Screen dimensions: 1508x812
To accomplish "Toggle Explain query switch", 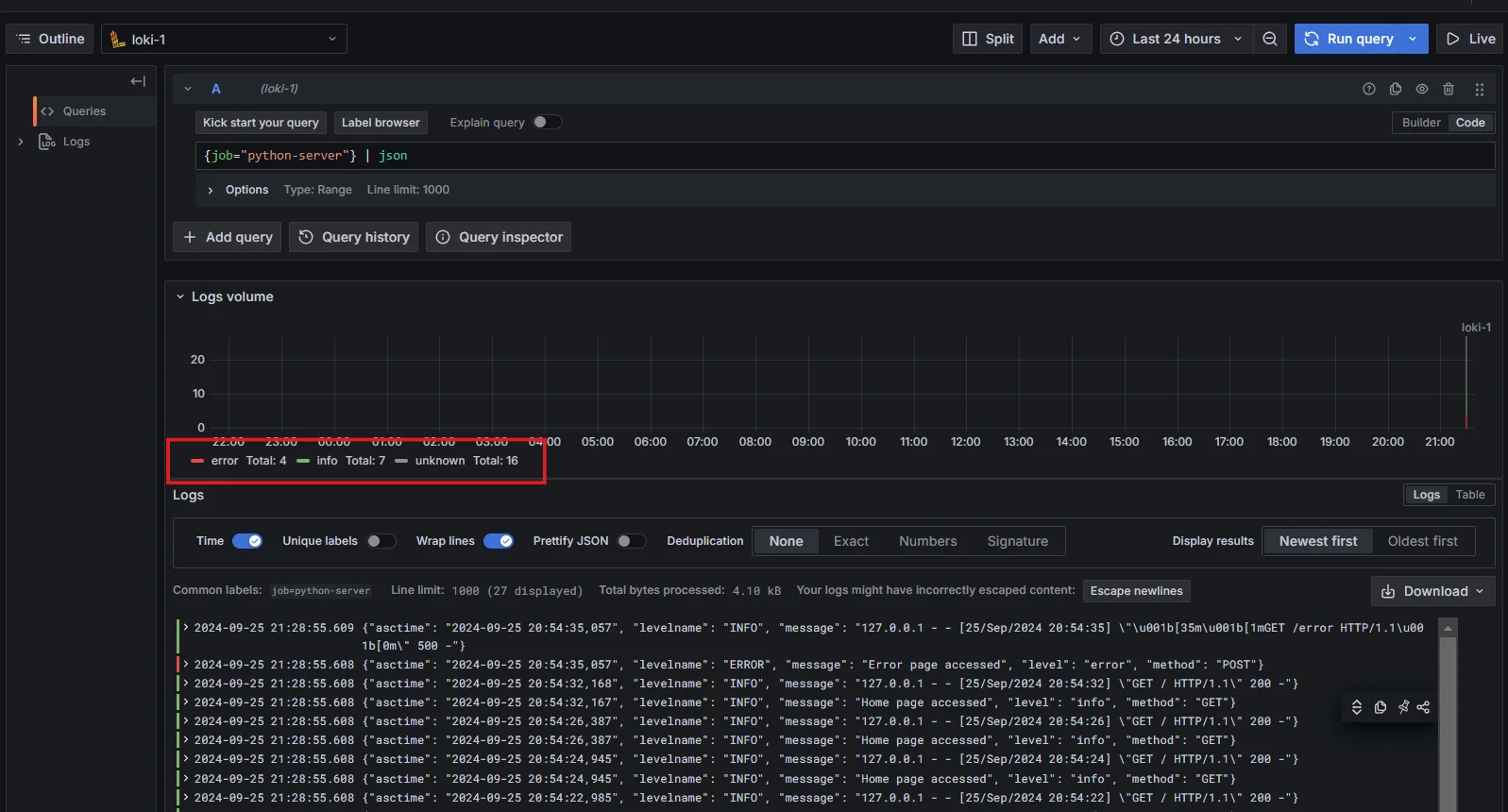I will [x=547, y=122].
